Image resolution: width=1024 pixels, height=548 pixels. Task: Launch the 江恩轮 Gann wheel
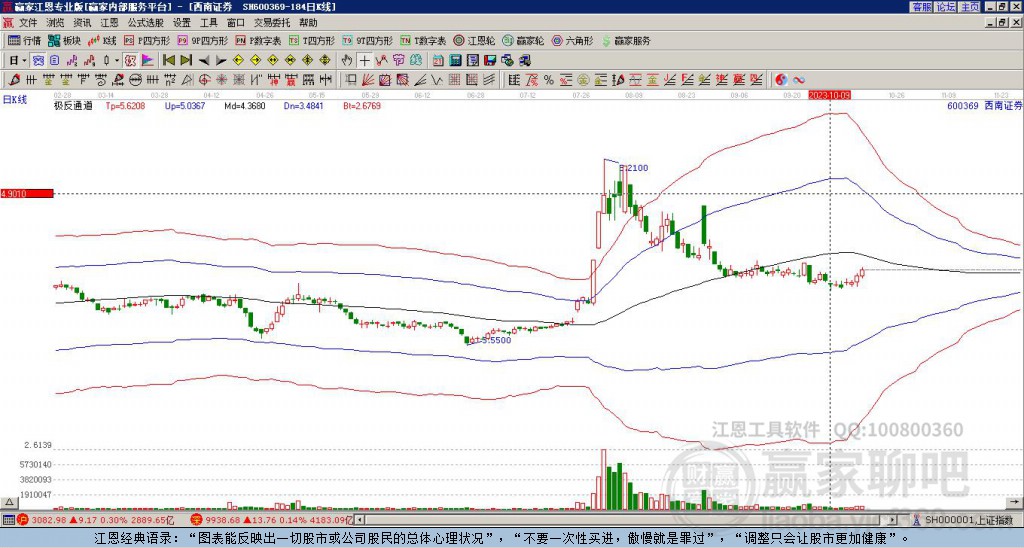pos(474,40)
